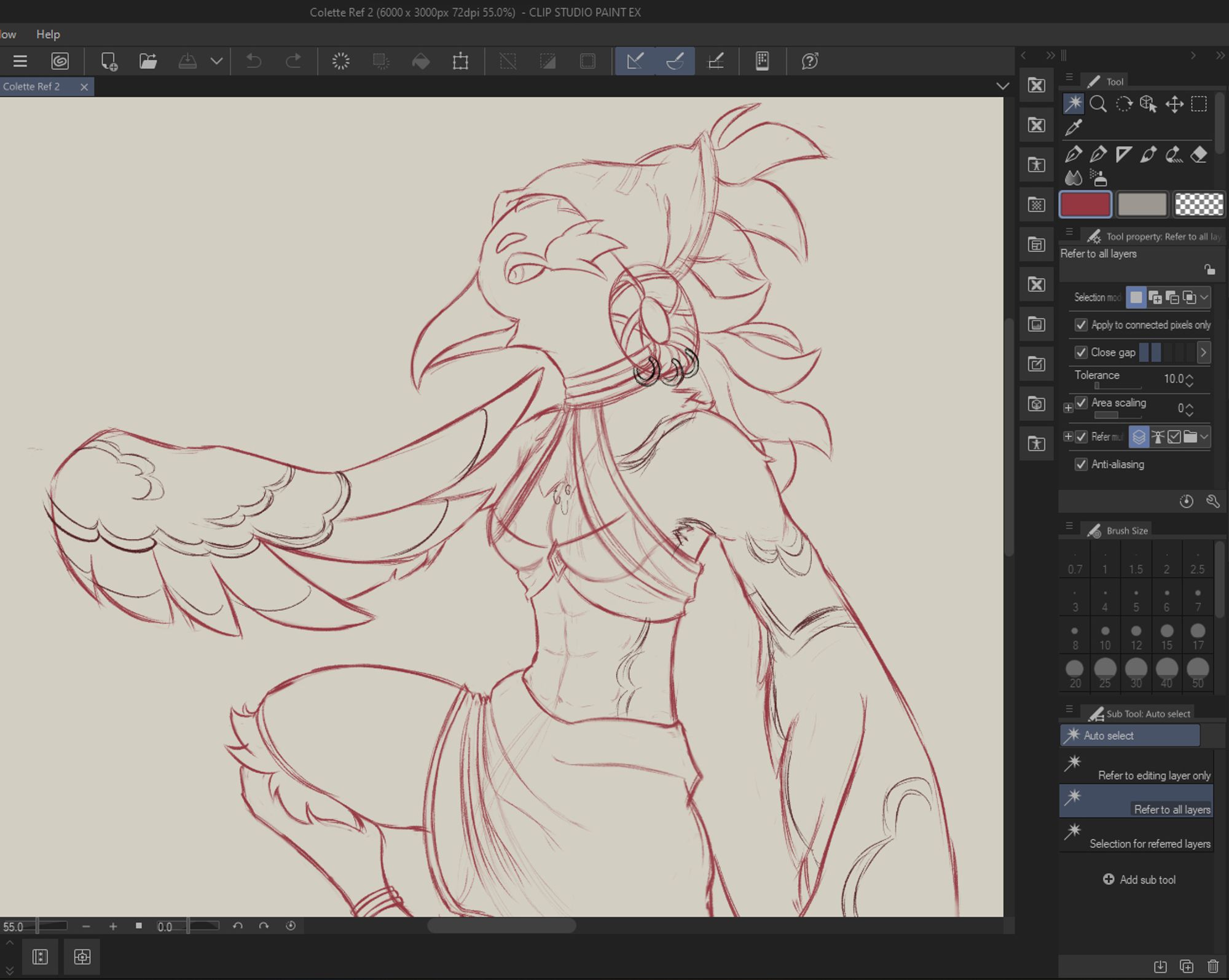Viewport: 1229px width, 980px height.
Task: Select the Eraser tool
Action: (1199, 154)
